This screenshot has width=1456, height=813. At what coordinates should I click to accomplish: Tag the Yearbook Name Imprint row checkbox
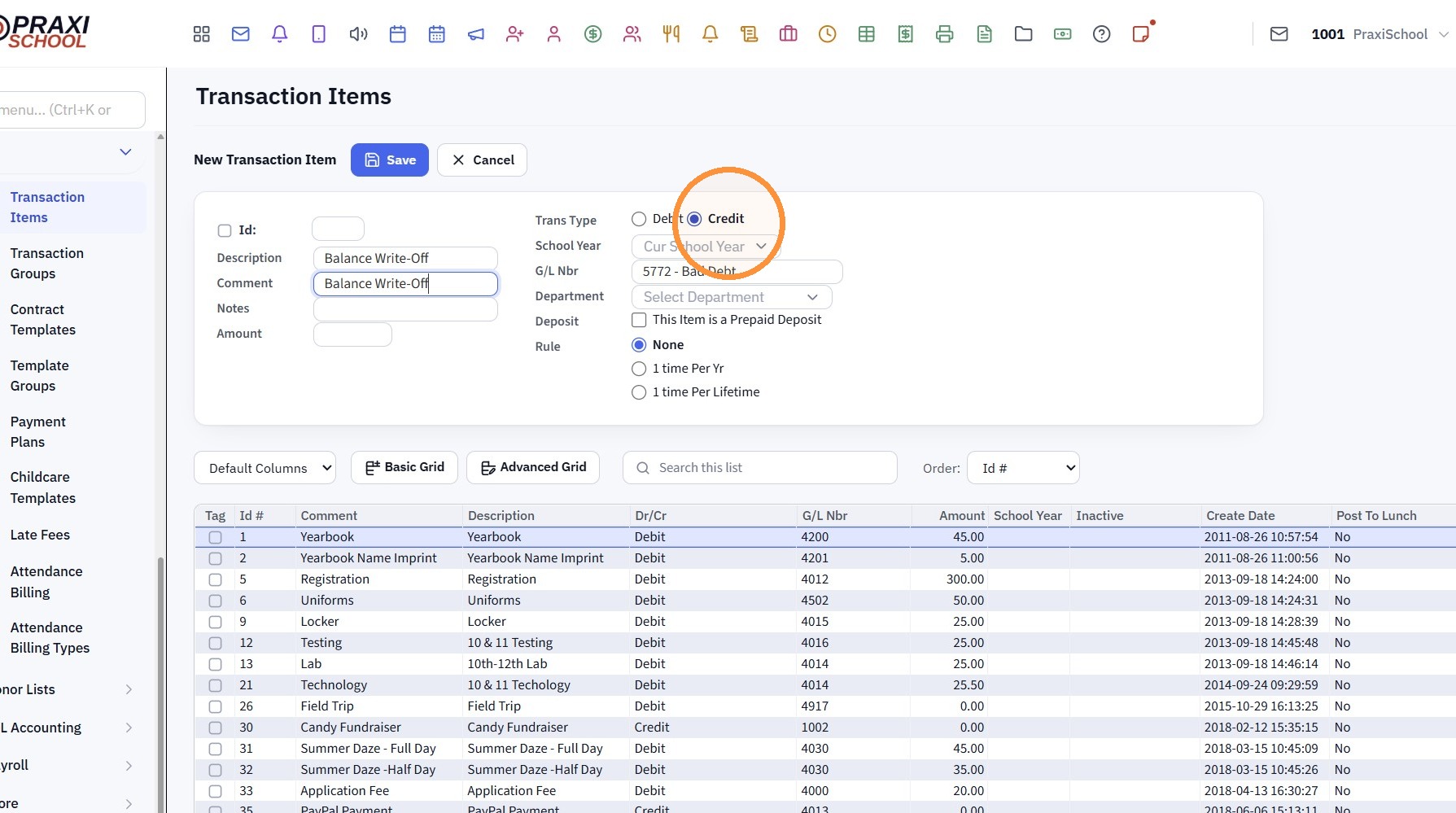(x=215, y=558)
